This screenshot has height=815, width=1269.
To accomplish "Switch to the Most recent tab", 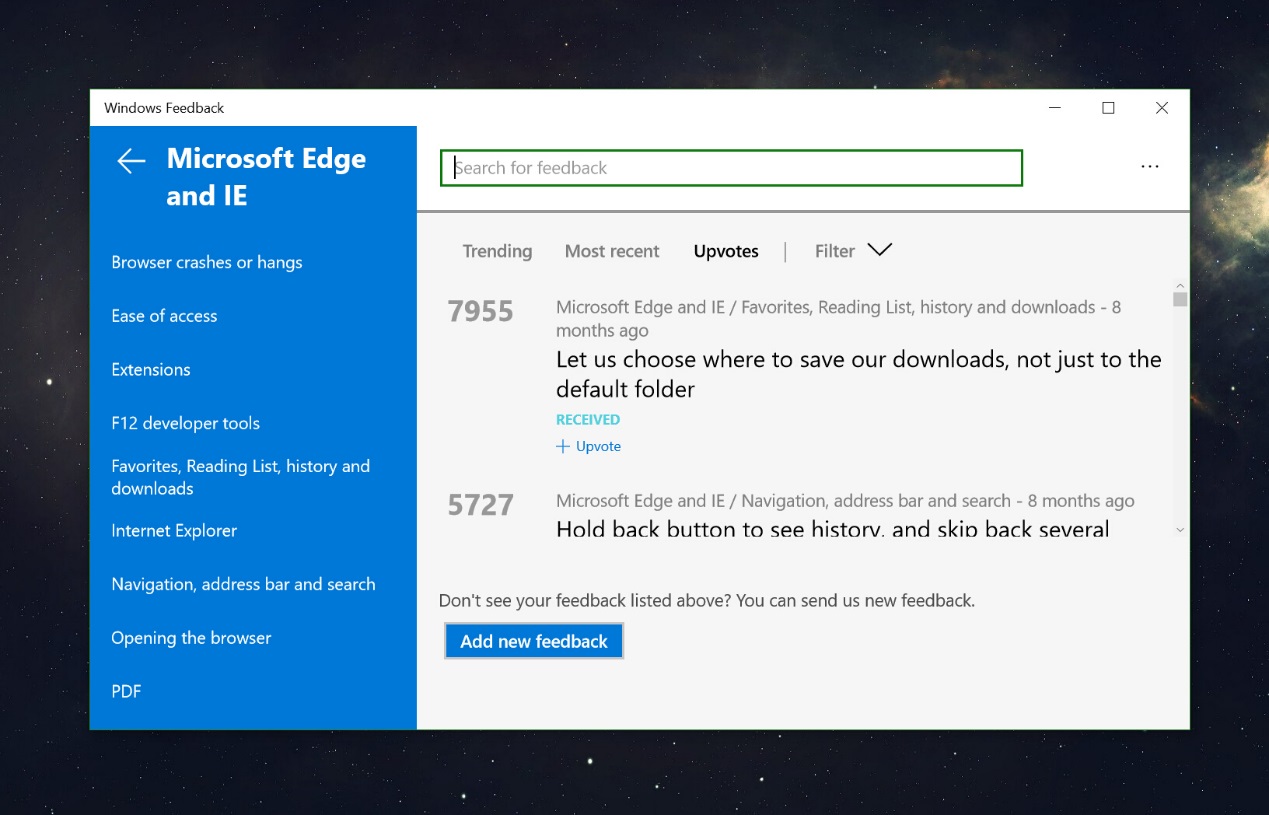I will coord(612,251).
